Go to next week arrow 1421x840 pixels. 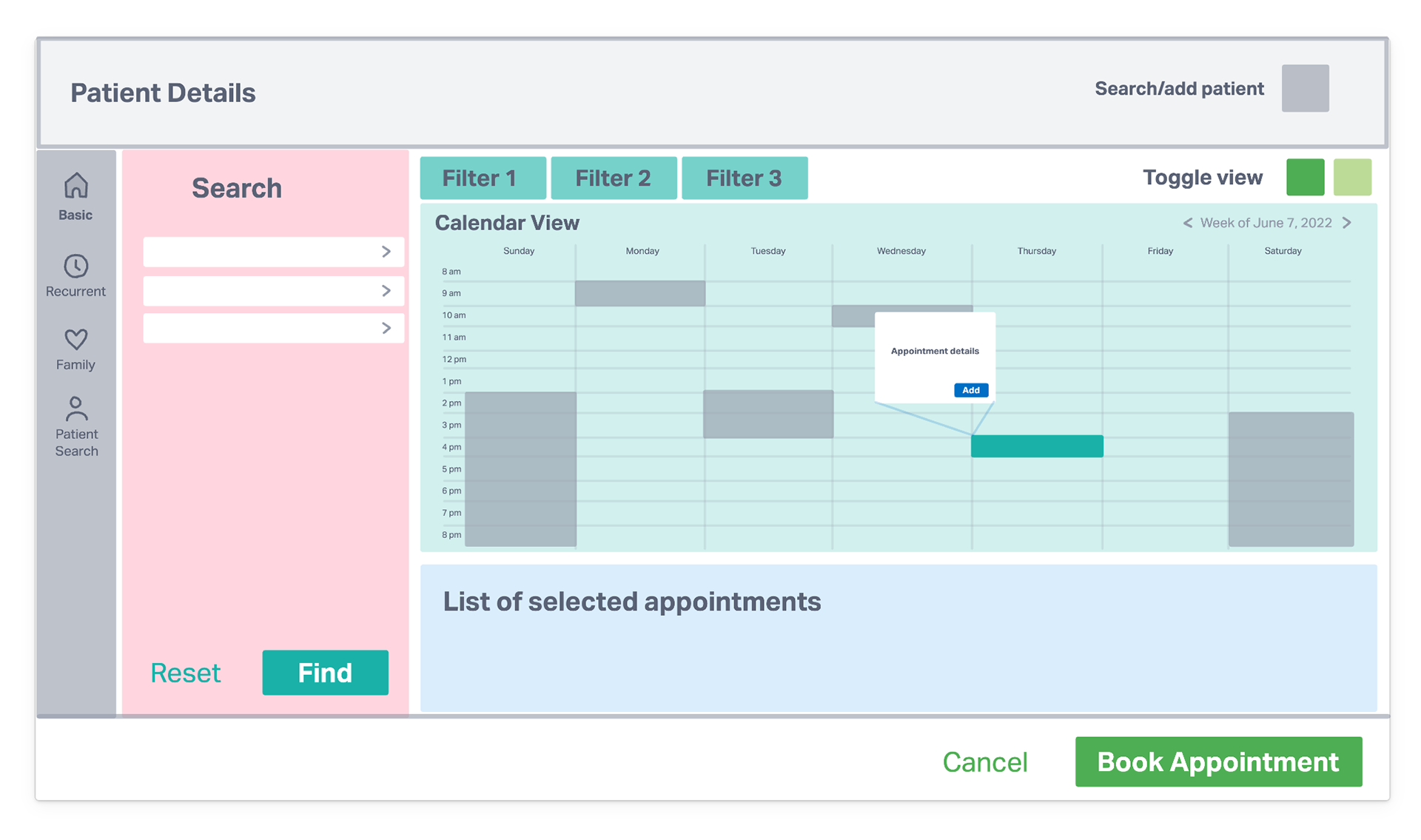(x=1347, y=223)
